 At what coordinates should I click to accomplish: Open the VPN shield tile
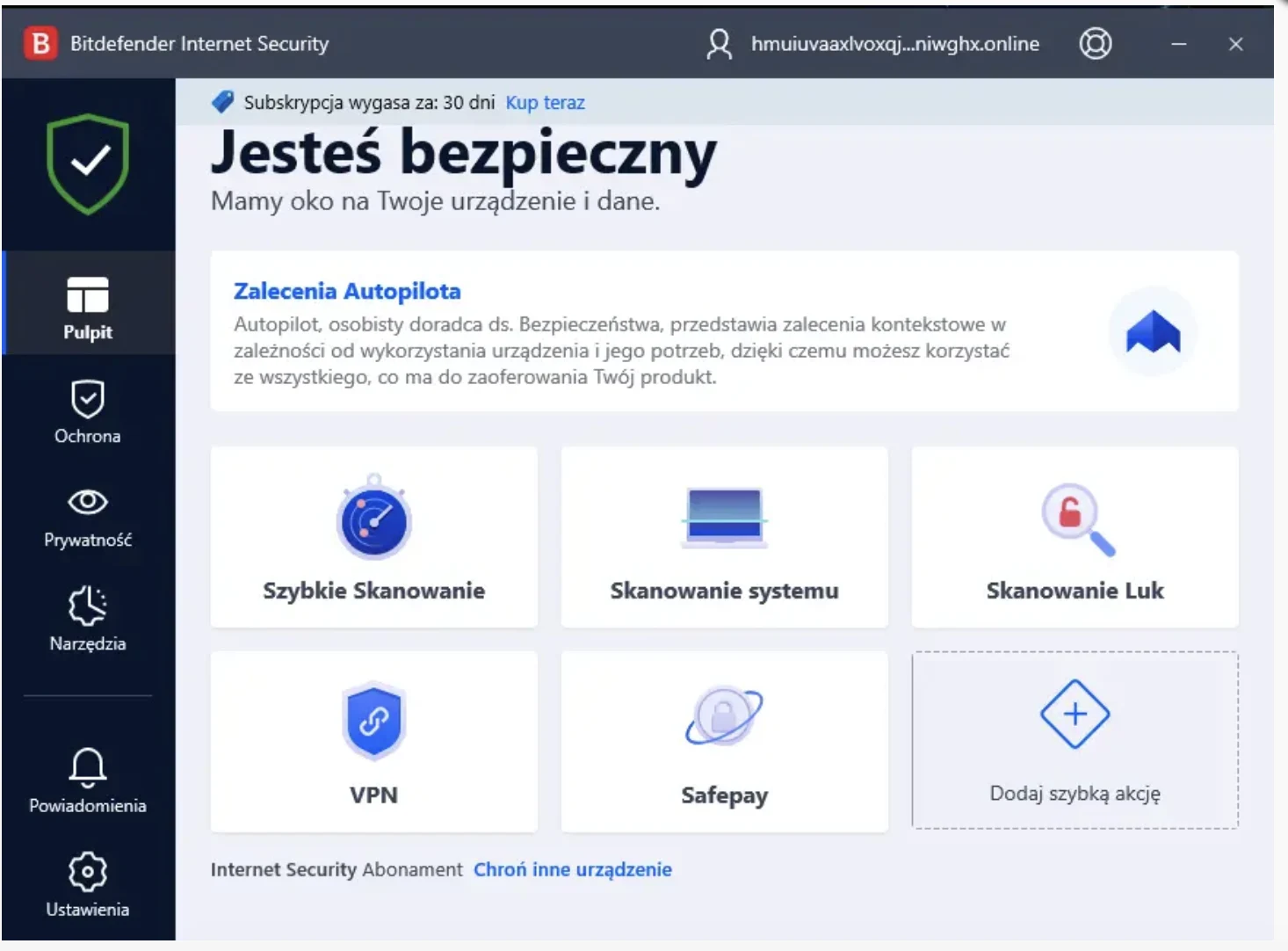point(374,742)
